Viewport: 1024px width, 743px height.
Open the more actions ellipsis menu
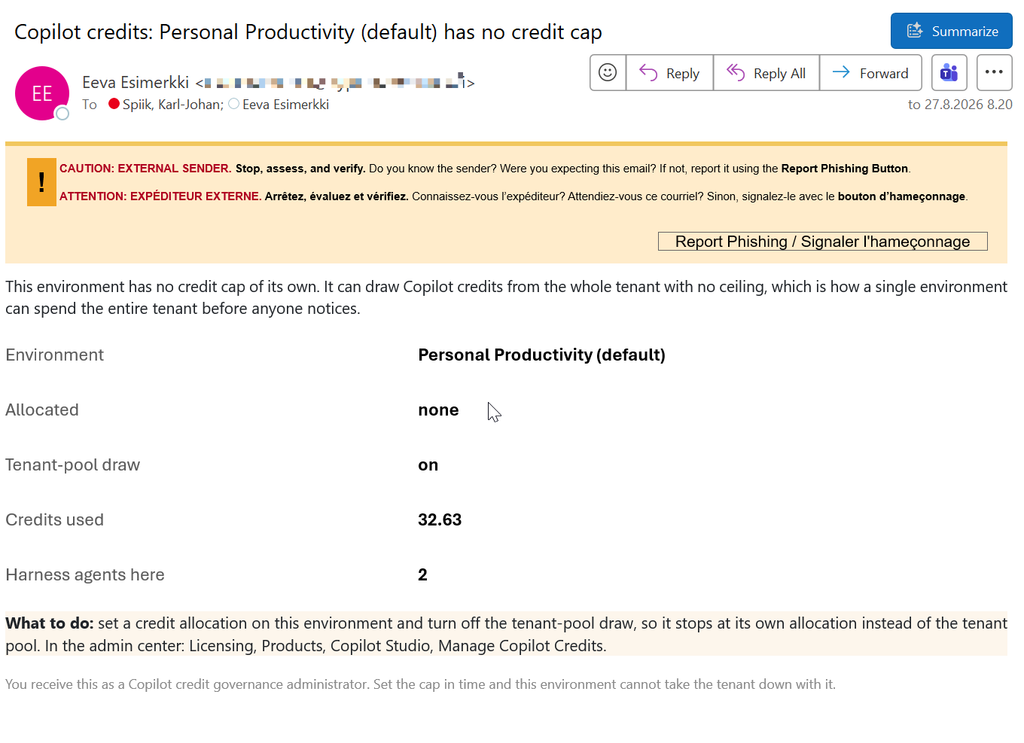tap(994, 72)
